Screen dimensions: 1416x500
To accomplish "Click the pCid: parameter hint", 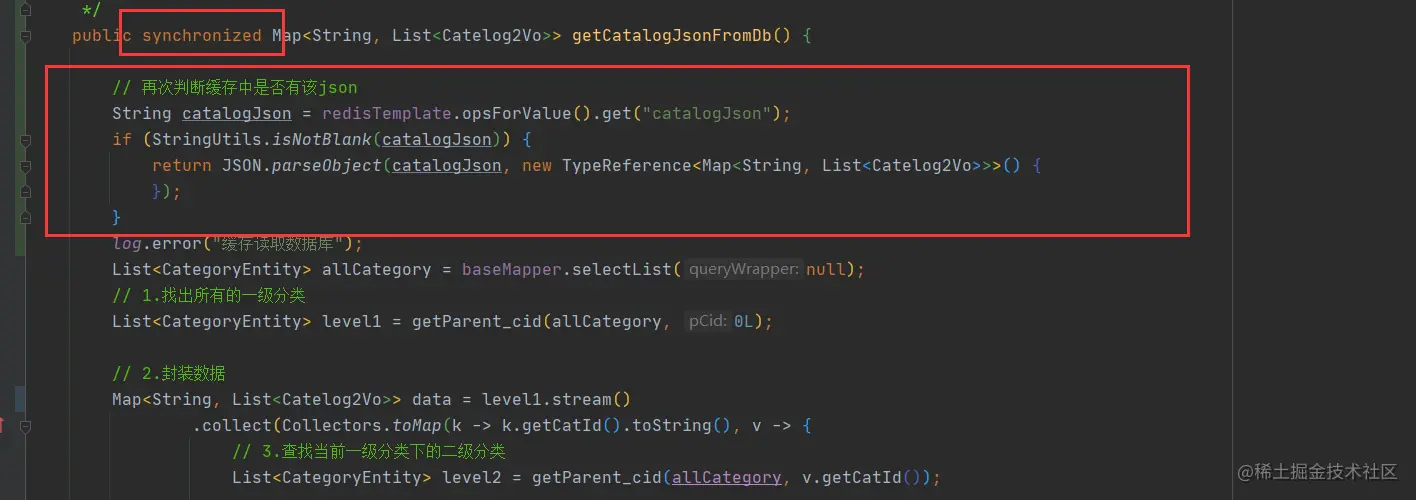I will pyautogui.click(x=708, y=322).
